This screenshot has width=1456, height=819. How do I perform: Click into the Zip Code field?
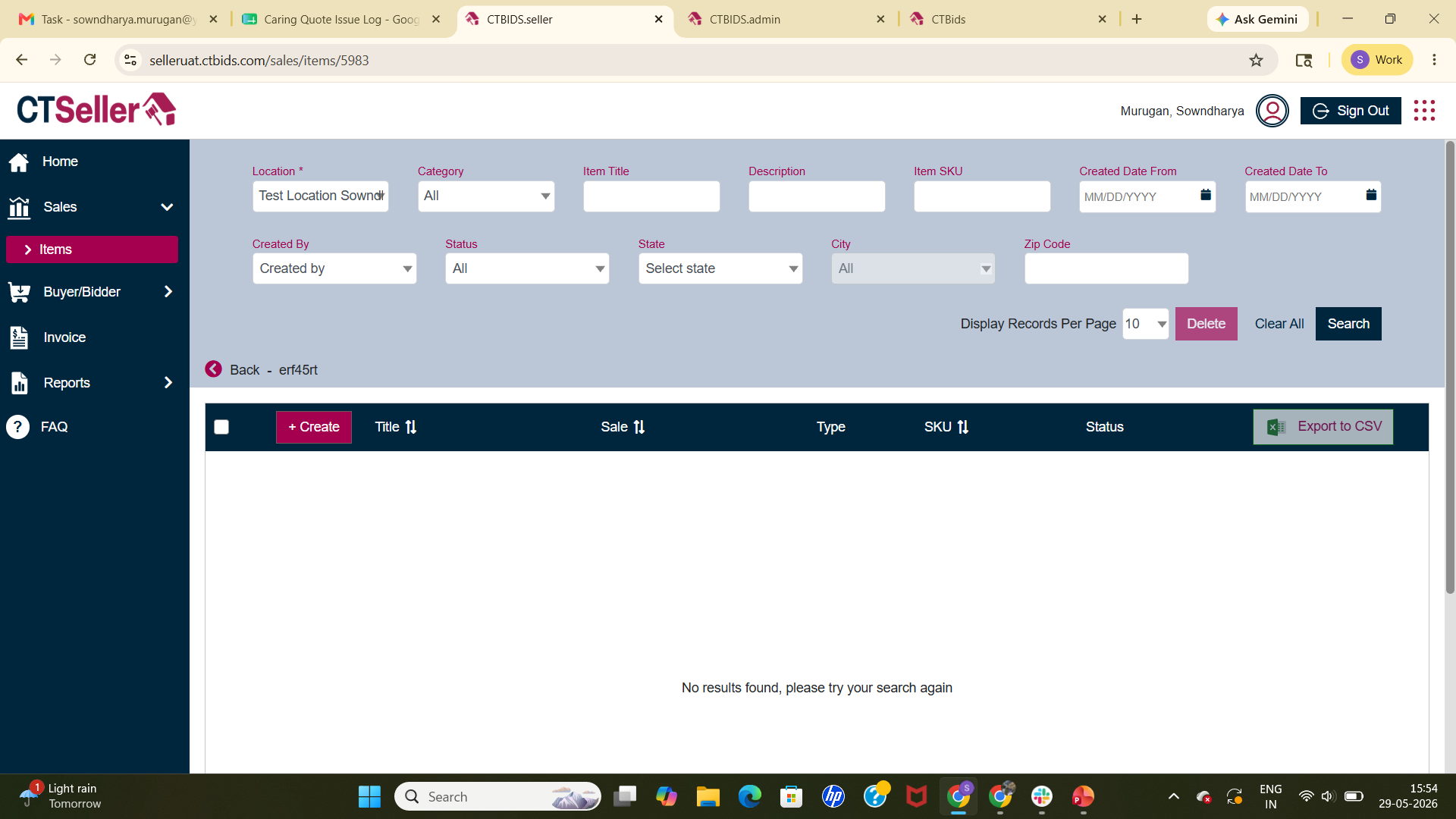click(x=1106, y=268)
